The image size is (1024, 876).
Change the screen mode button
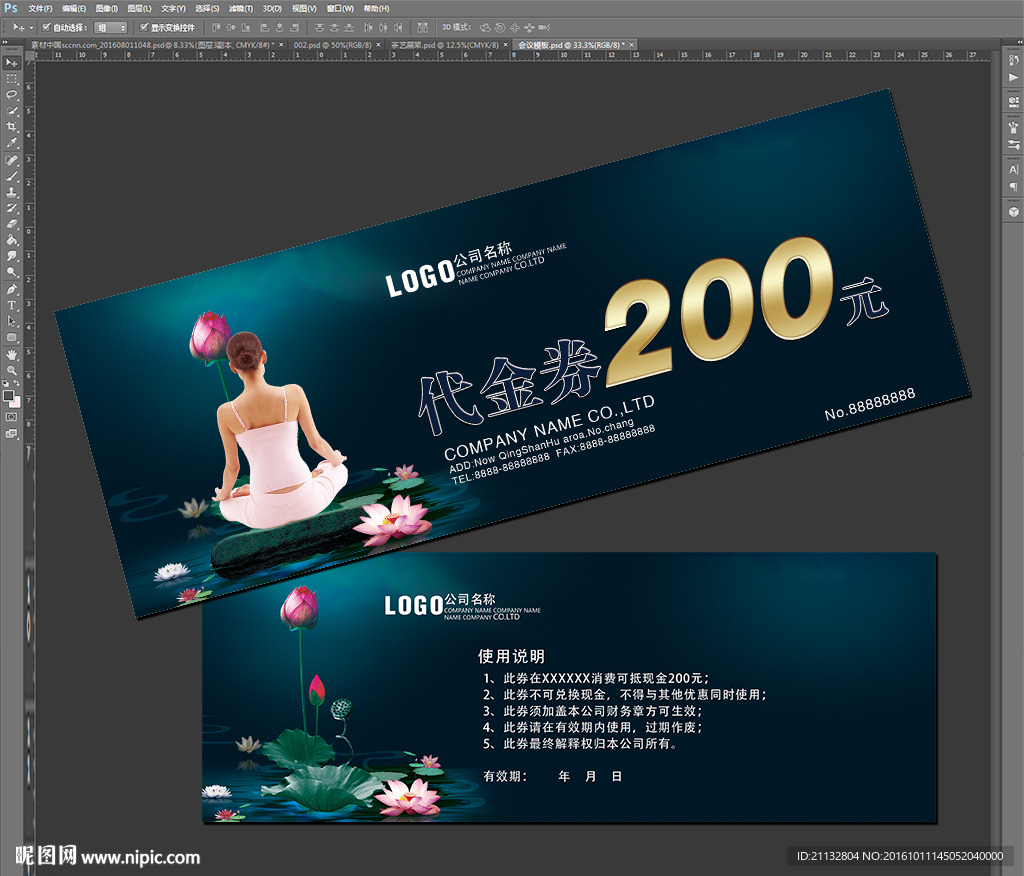click(x=12, y=434)
